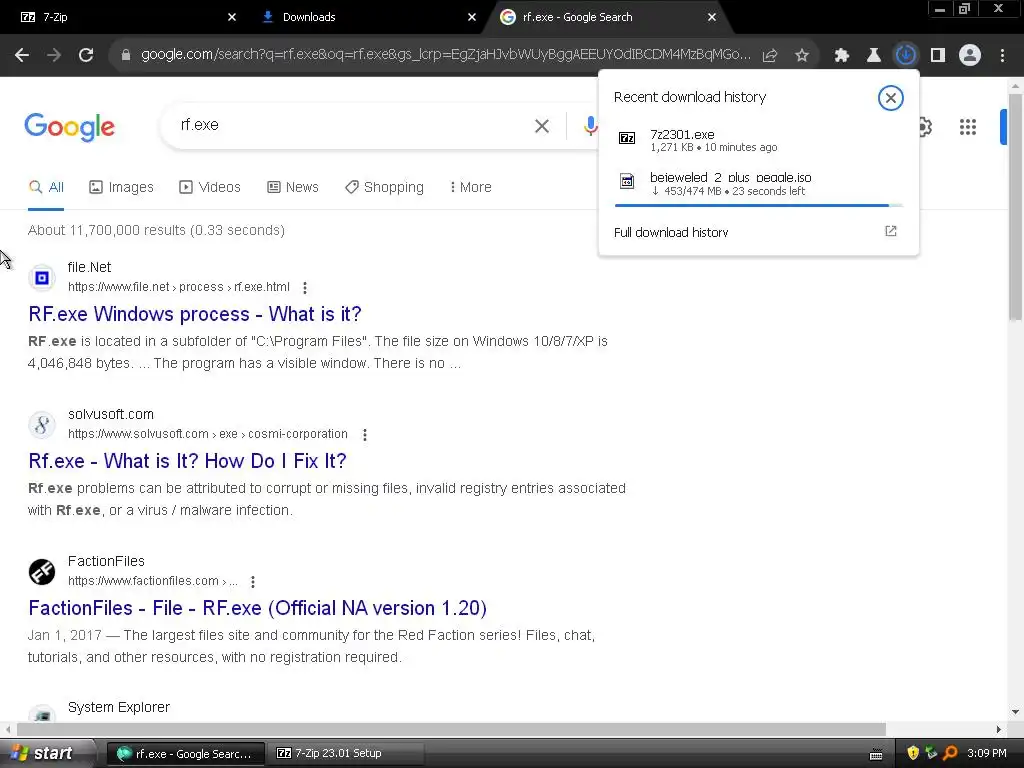The image size is (1024, 768).
Task: Switch to 7-Zip 23.01 Setup taskbar item
Action: (x=346, y=754)
